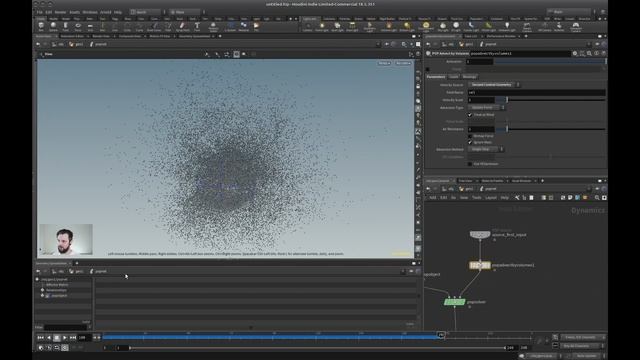Click the source_first_input node
Image resolution: width=640 pixels, height=360 pixels.
480,234
